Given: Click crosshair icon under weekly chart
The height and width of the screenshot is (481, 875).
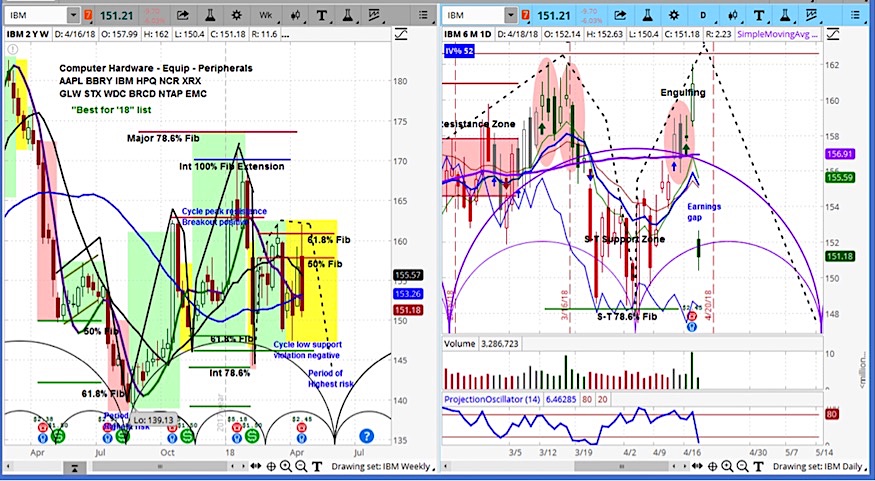Looking at the screenshot, I should click(x=271, y=466).
